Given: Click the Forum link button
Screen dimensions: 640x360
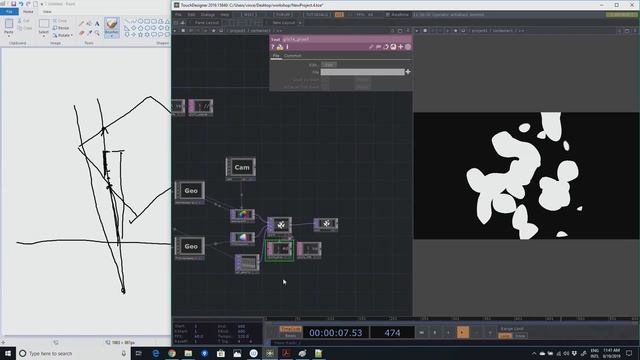Looking at the screenshot, I should tap(283, 15).
